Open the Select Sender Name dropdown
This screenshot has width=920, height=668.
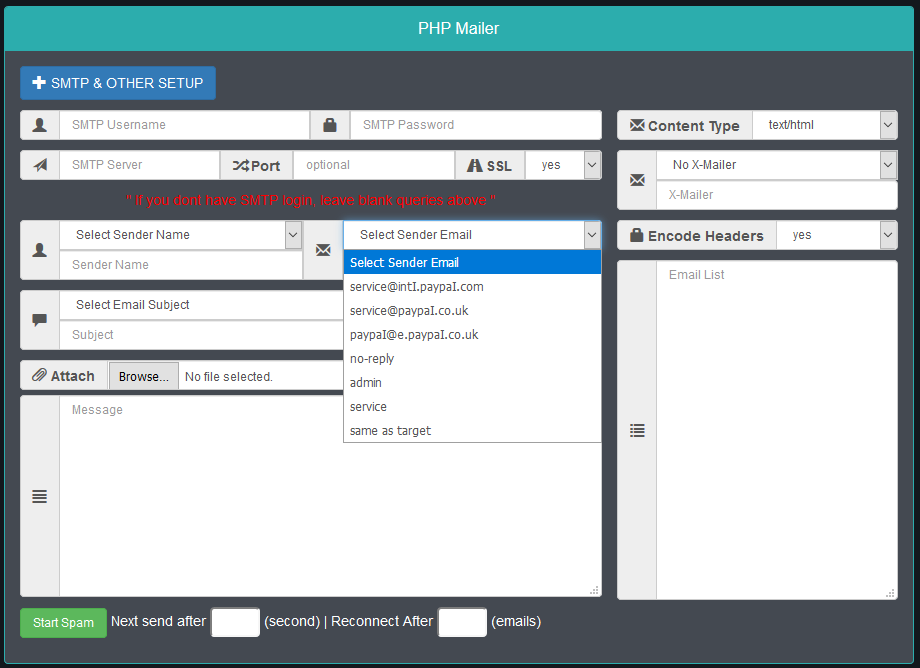click(x=181, y=235)
